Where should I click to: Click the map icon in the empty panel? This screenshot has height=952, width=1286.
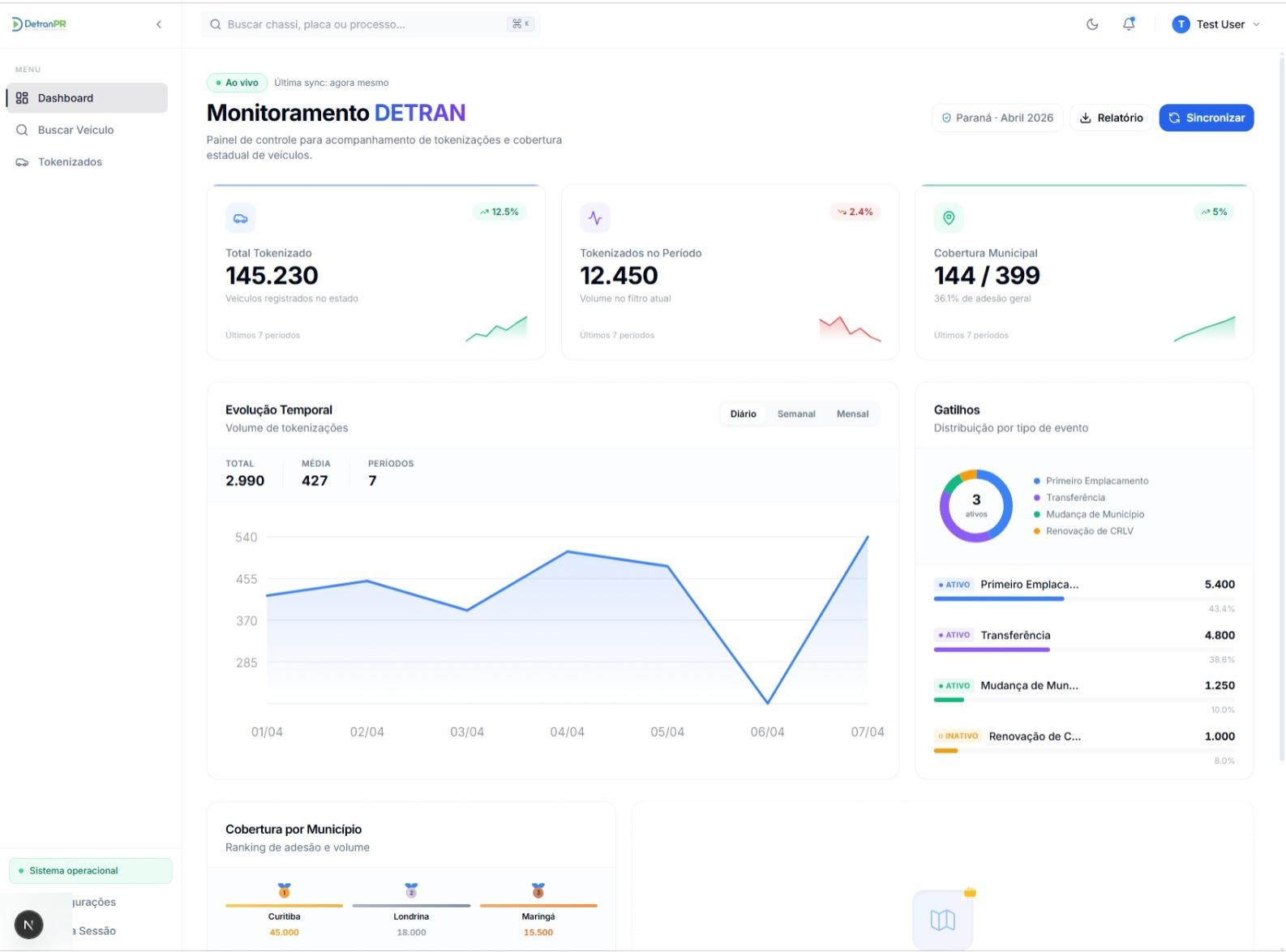[x=943, y=920]
